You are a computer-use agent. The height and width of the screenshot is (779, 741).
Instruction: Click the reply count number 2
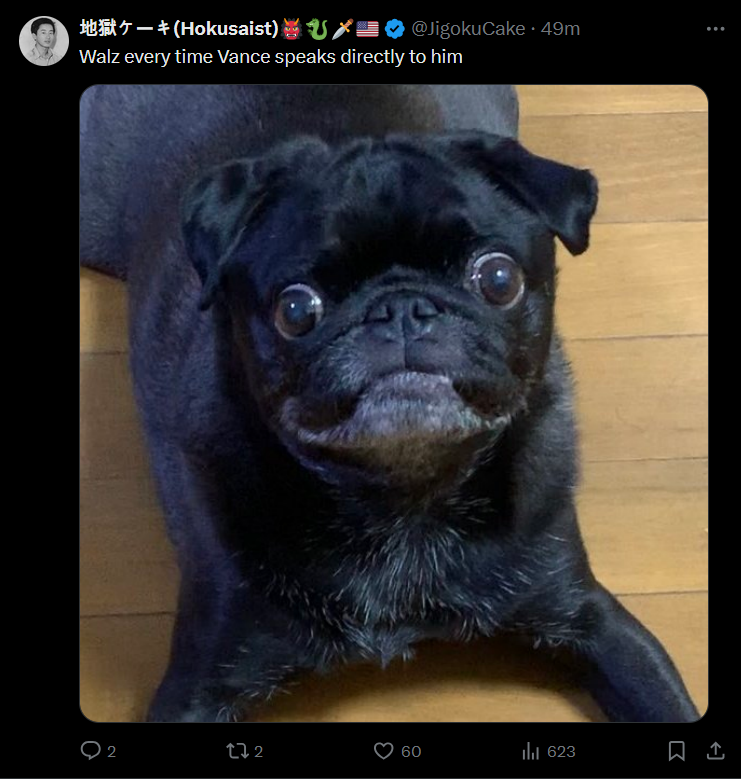pos(112,751)
